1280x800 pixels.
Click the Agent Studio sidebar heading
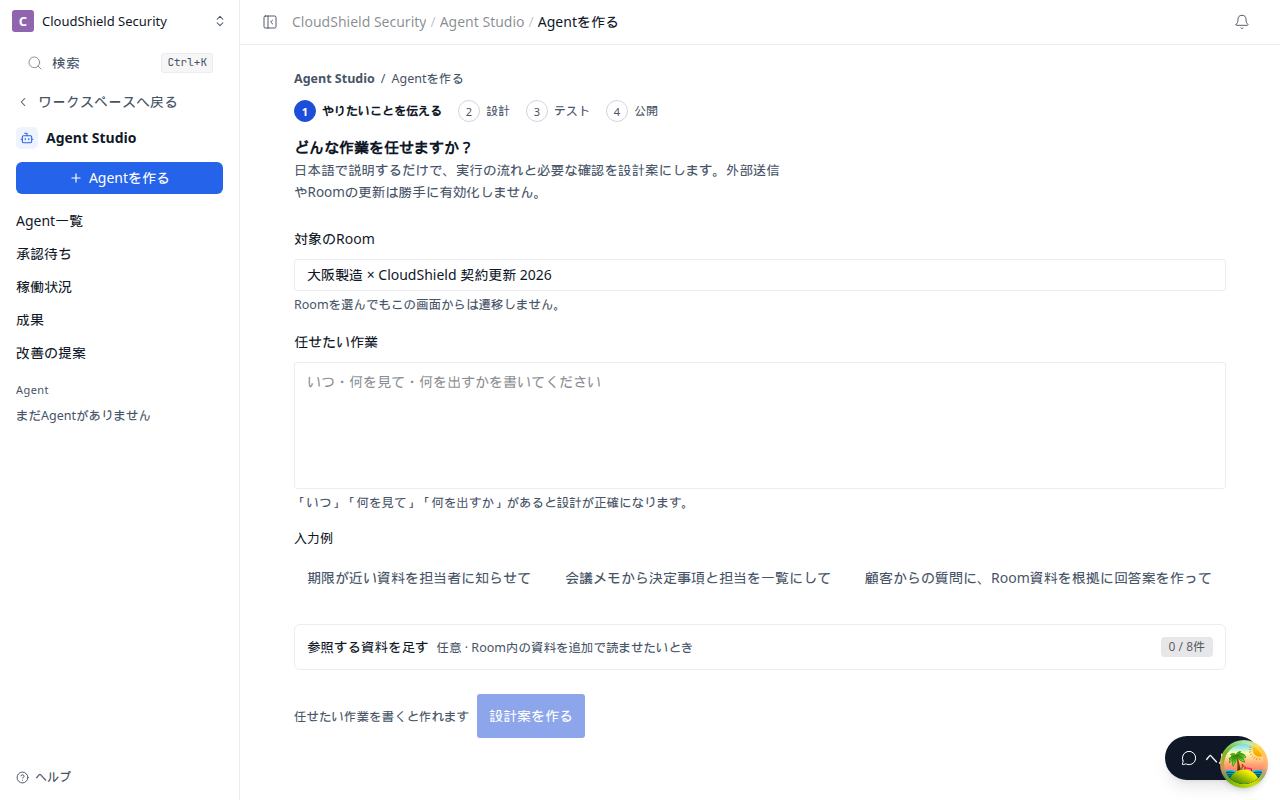(x=91, y=138)
